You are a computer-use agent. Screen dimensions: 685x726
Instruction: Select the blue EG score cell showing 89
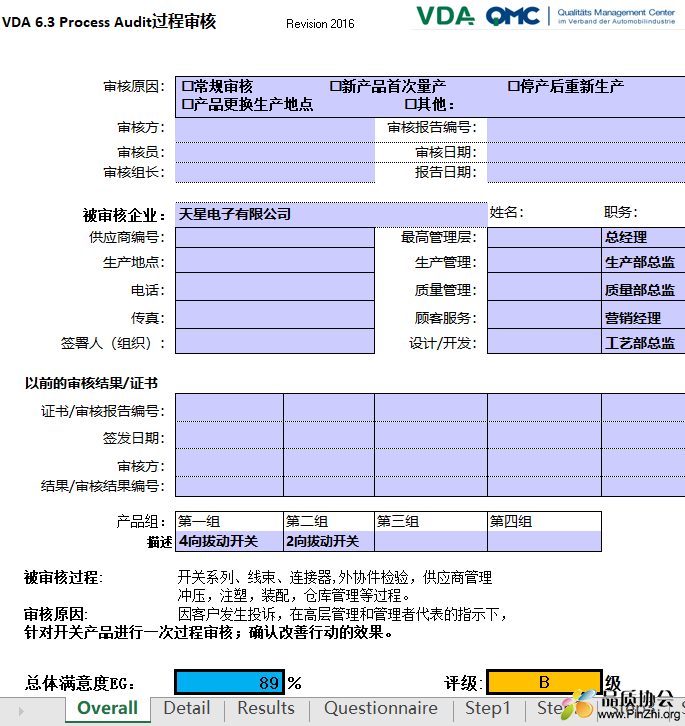tap(229, 682)
